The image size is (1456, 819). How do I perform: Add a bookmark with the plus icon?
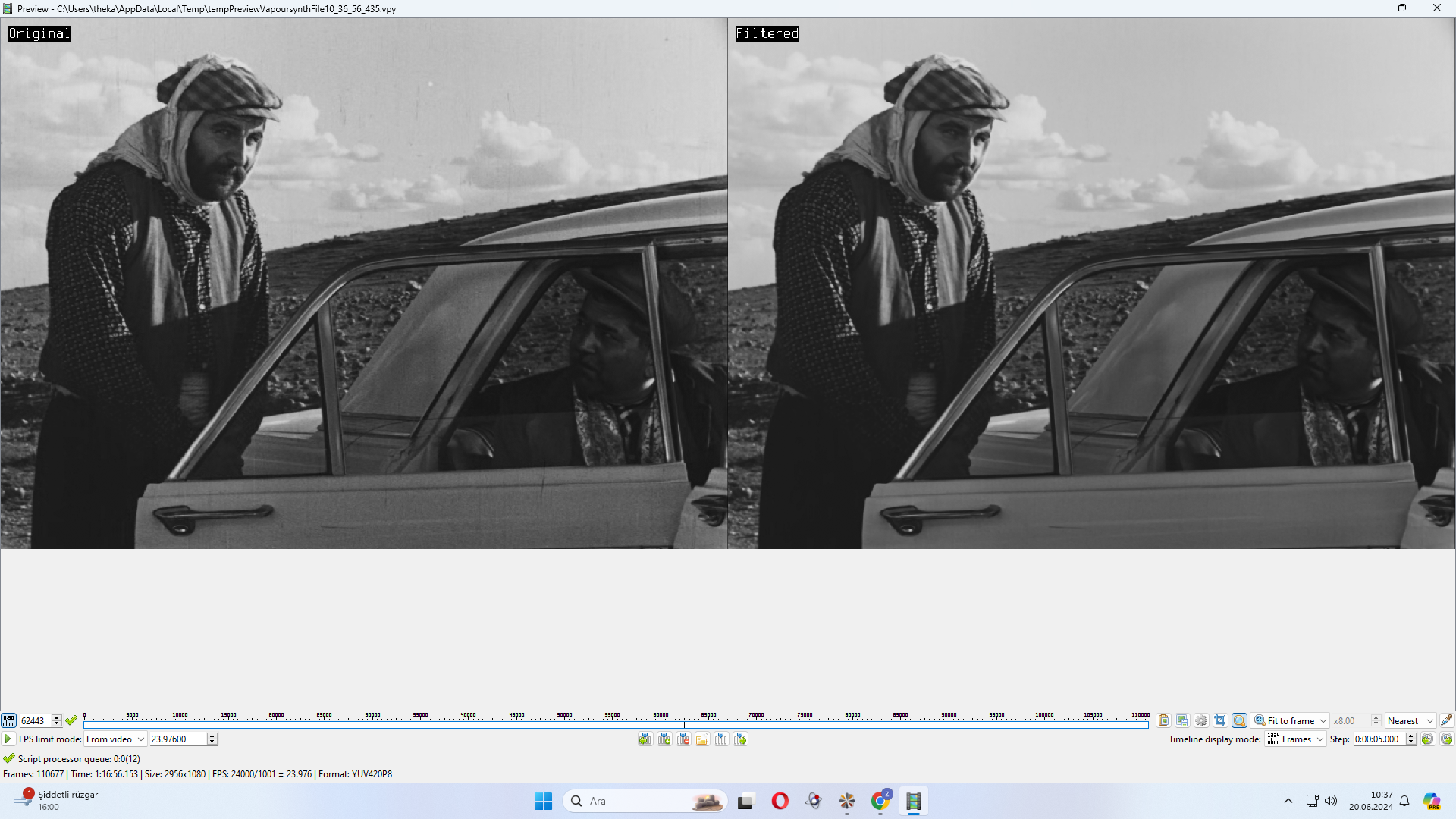pos(664,739)
